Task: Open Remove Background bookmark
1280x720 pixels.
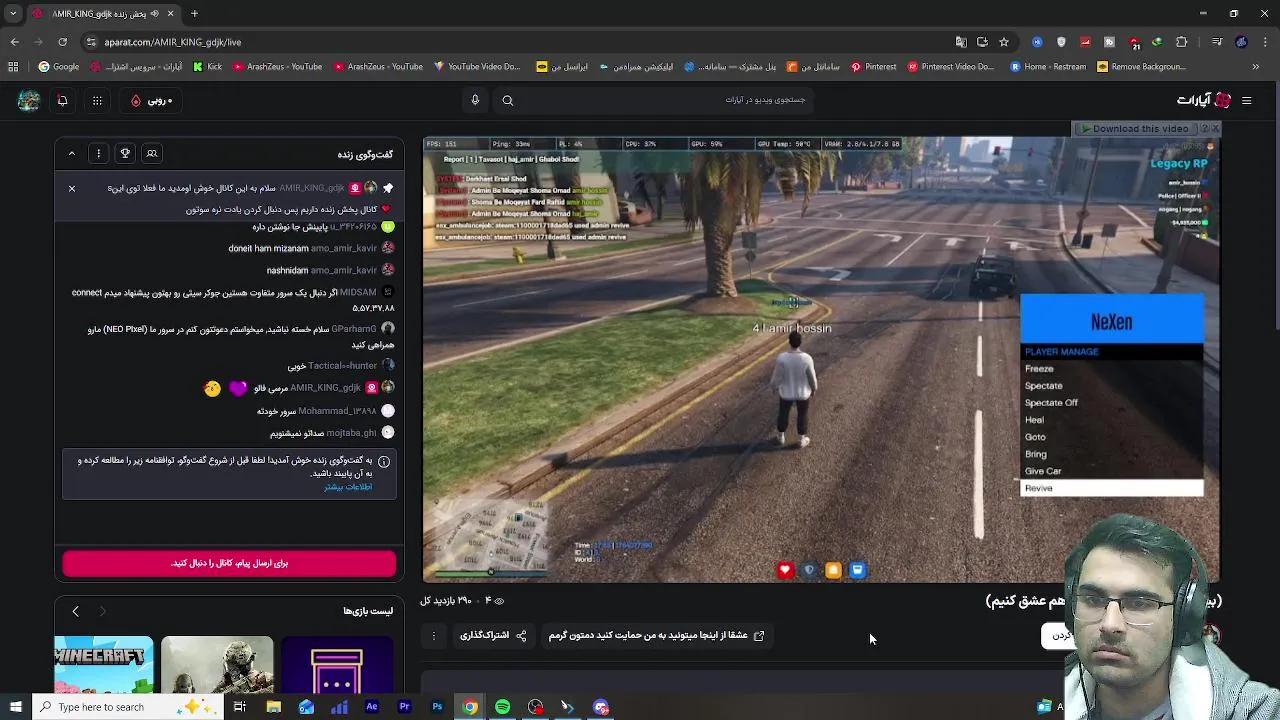Action: [1140, 67]
